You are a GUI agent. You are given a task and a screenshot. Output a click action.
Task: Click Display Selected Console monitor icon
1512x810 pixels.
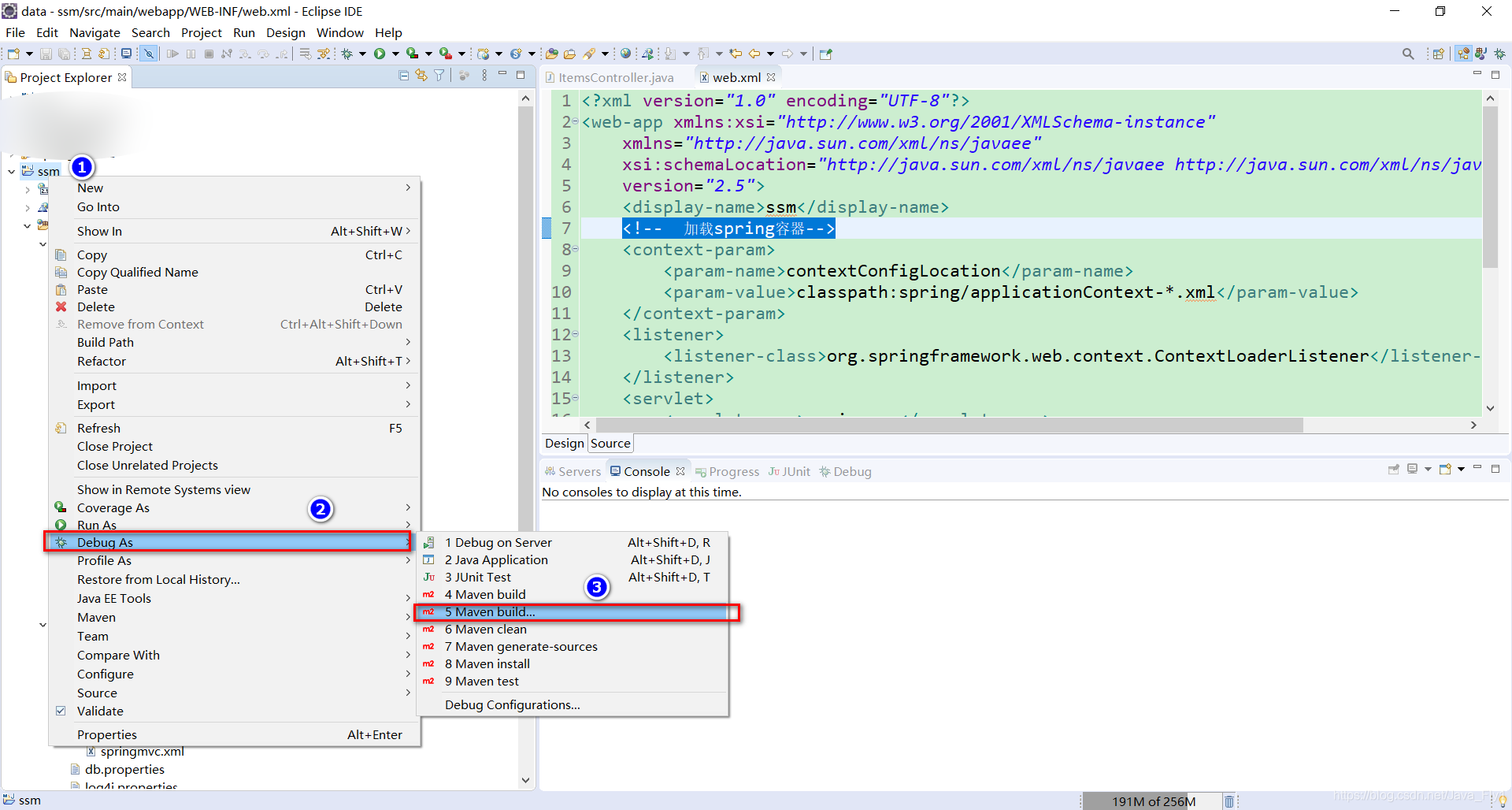tap(1412, 469)
